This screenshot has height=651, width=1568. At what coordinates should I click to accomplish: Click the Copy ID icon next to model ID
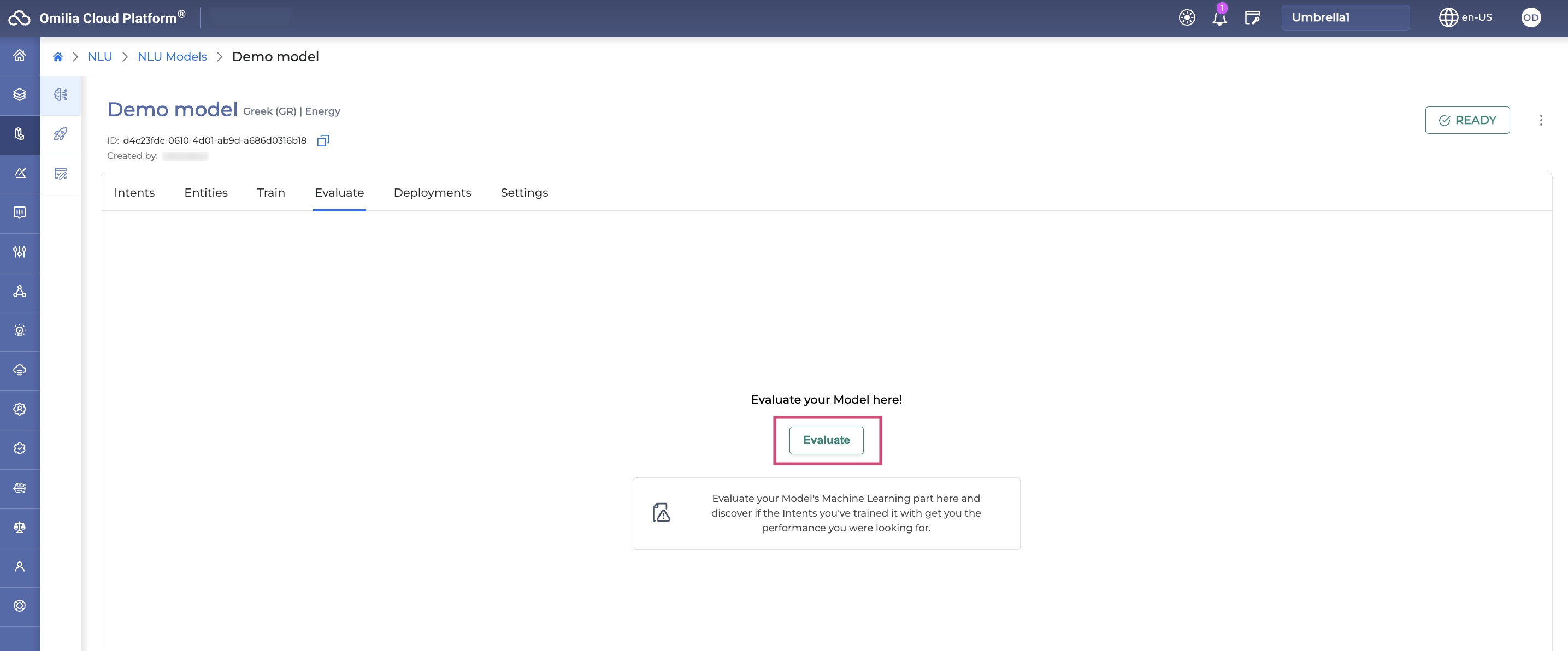tap(322, 140)
